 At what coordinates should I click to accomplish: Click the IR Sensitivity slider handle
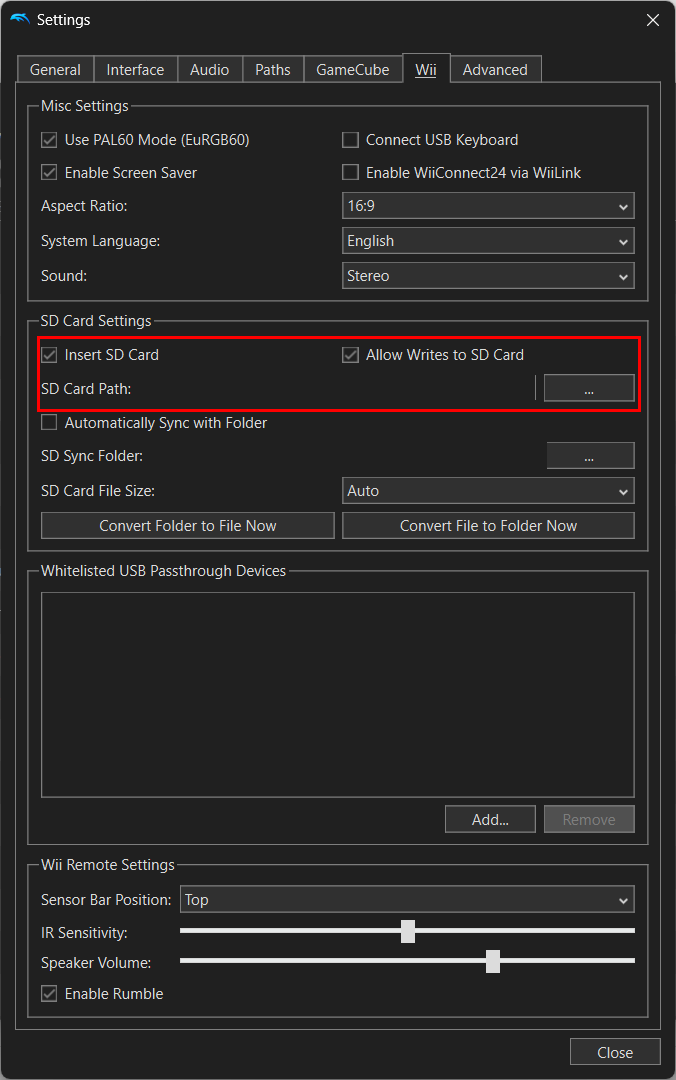[408, 931]
